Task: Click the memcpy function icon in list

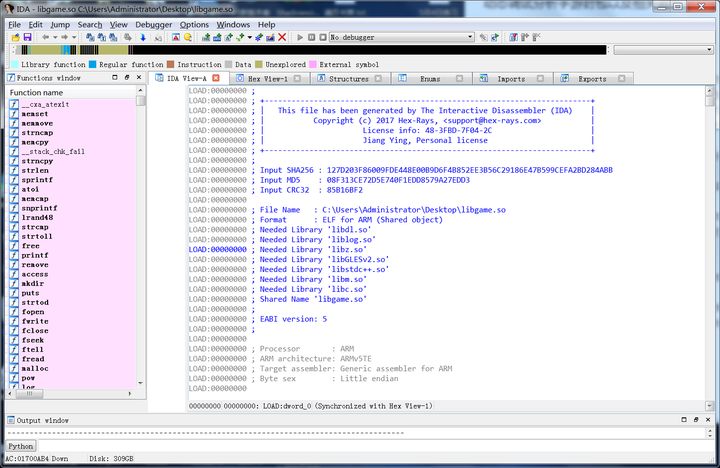Action: (x=12, y=142)
